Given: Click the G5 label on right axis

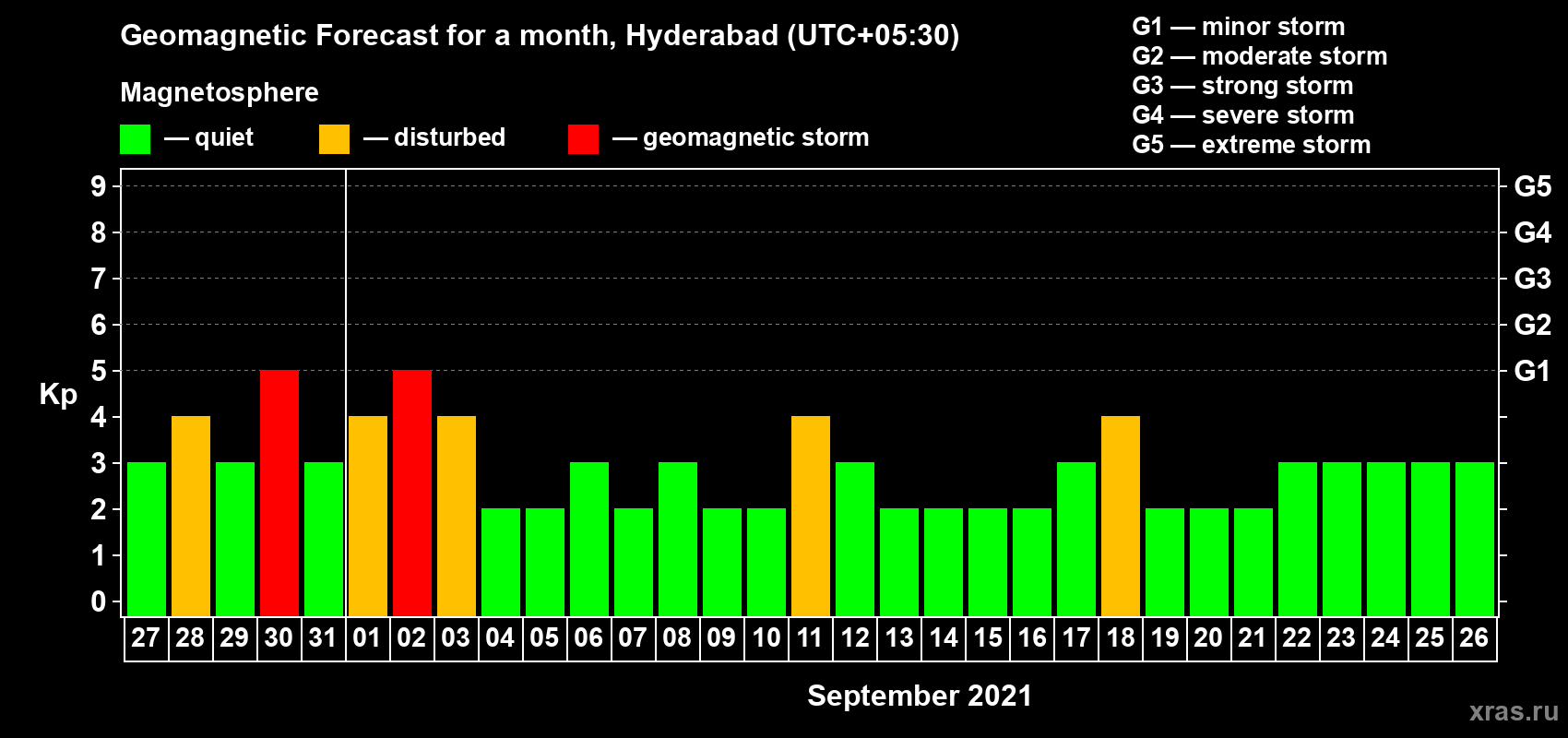Looking at the screenshot, I should coord(1533,186).
